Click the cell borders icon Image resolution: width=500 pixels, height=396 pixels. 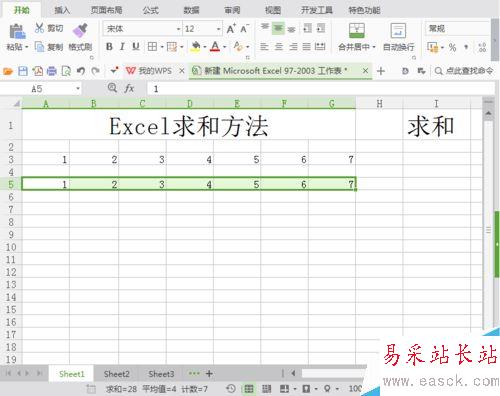(152, 47)
